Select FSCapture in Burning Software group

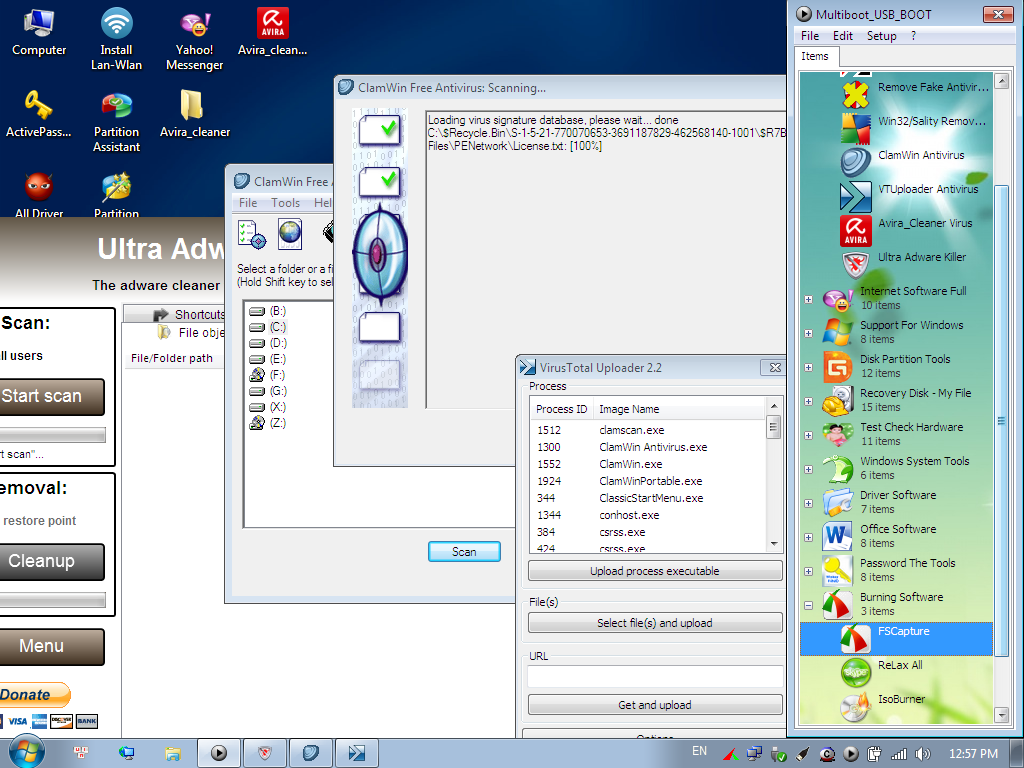(x=896, y=639)
